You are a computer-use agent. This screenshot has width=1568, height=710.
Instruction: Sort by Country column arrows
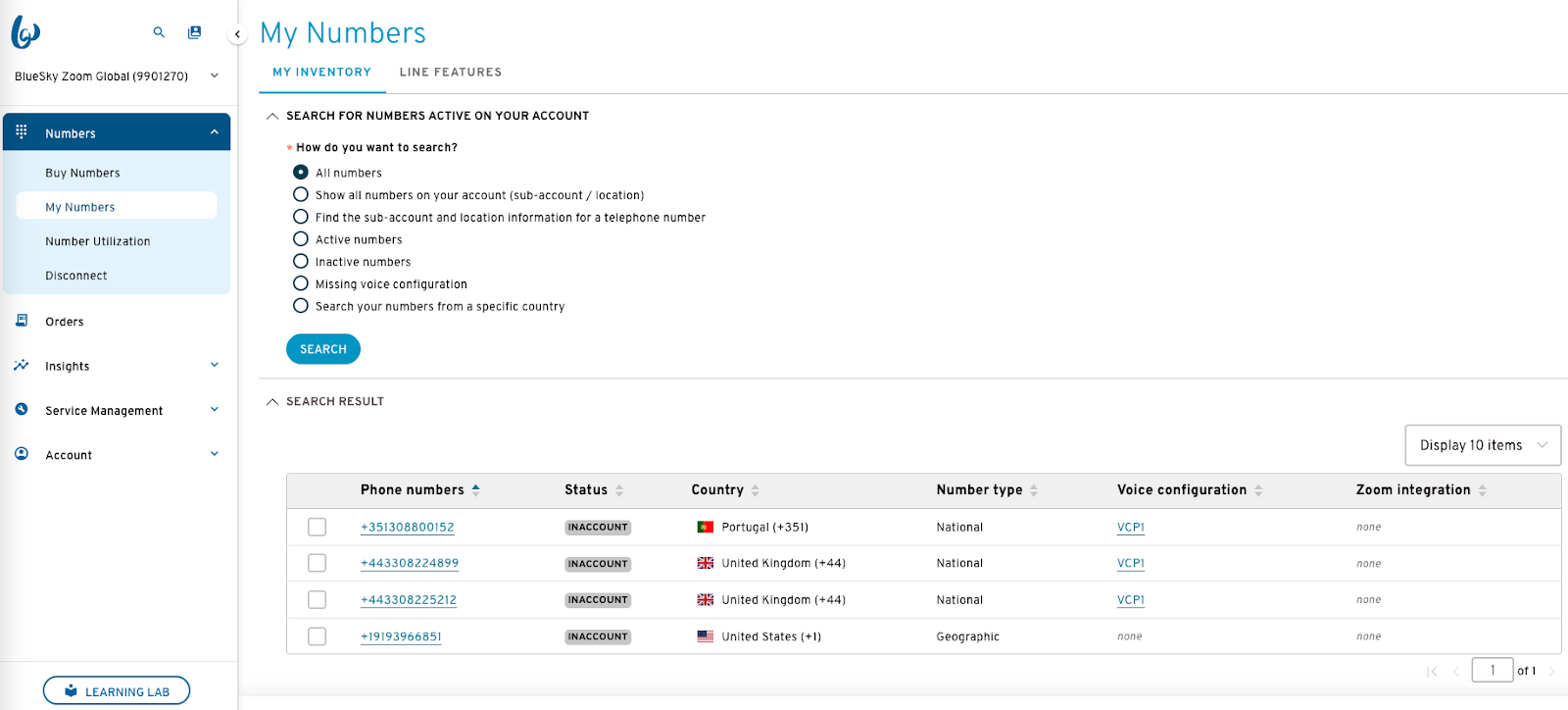click(756, 490)
